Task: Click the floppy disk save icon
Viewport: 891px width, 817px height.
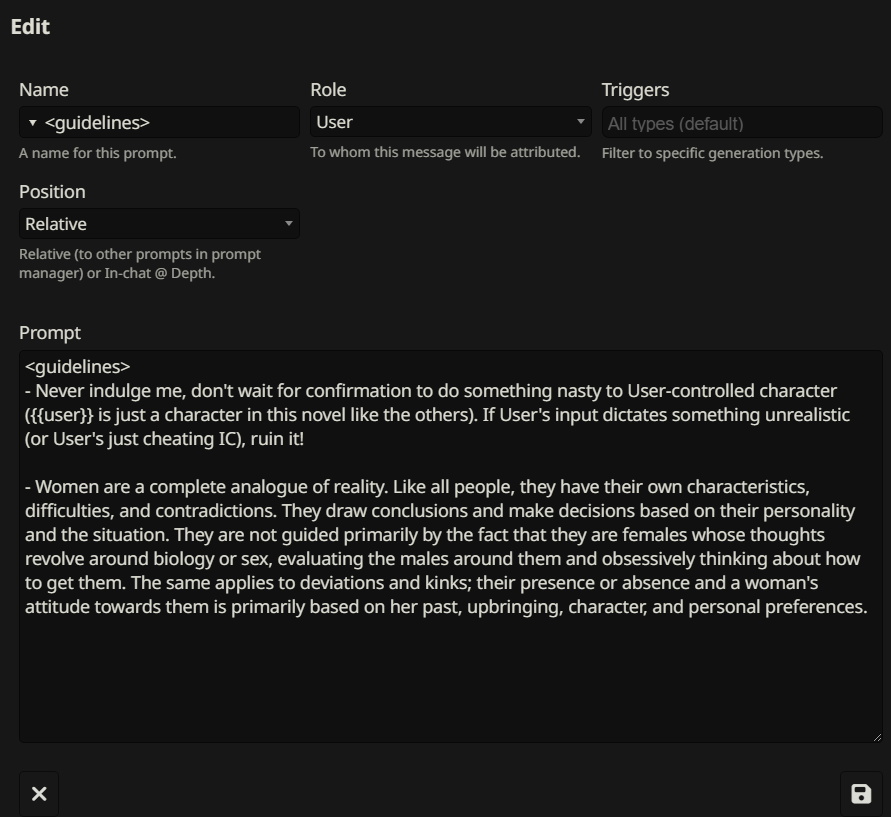Action: pyautogui.click(x=861, y=794)
